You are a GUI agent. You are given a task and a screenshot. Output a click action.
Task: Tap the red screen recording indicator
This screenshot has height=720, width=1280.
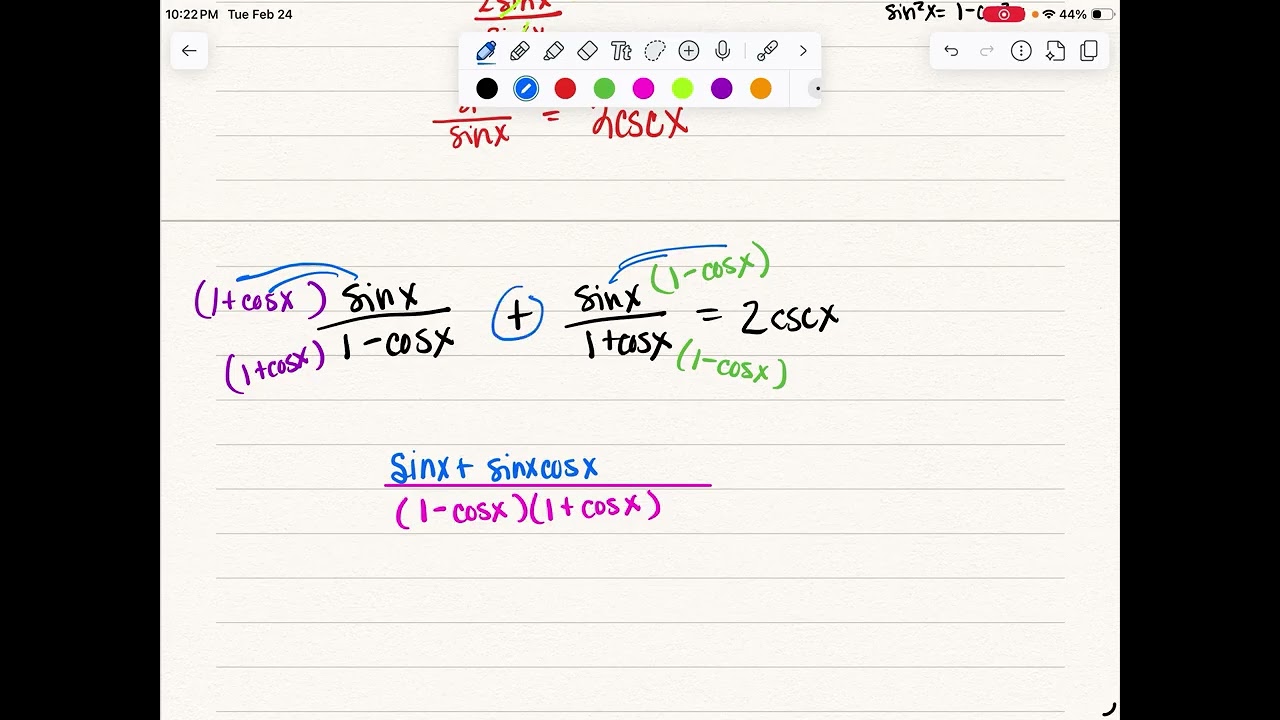(x=1004, y=14)
